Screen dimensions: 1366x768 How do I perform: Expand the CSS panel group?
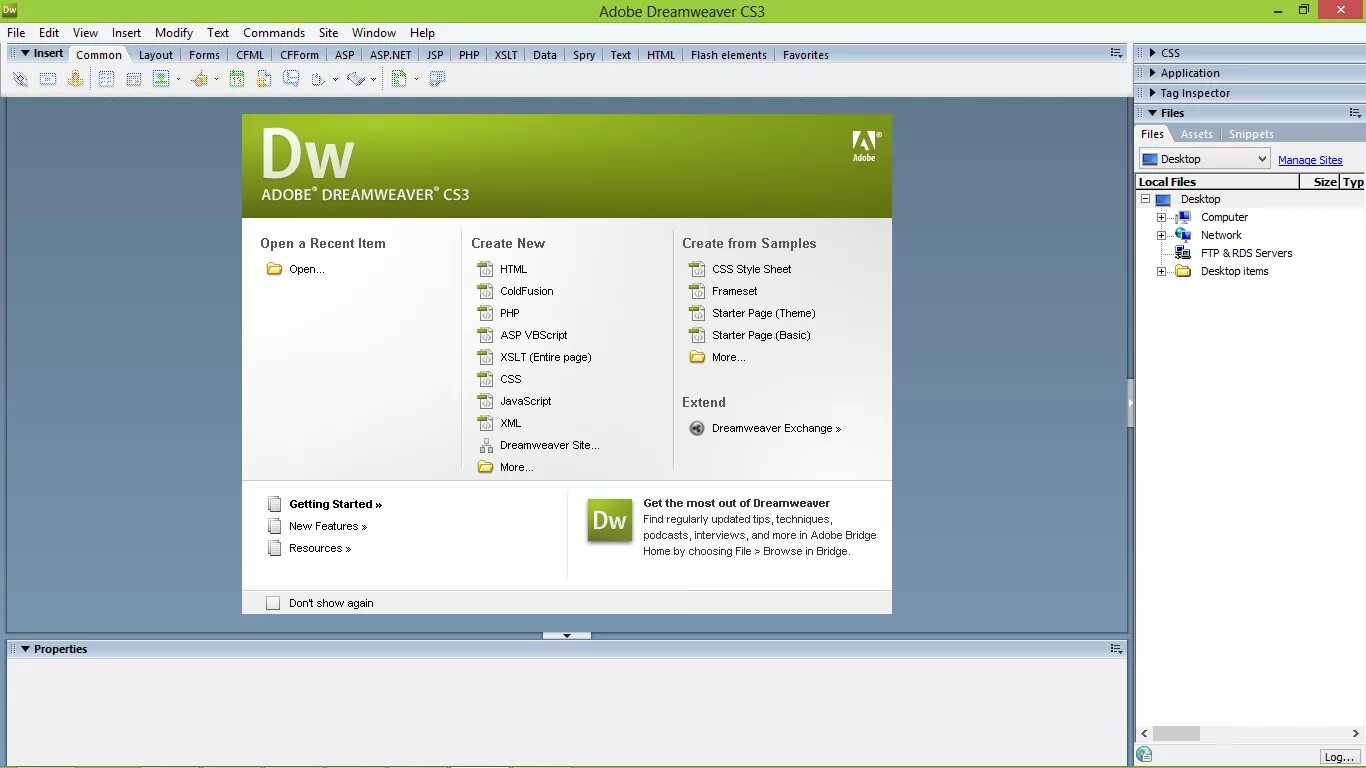pyautogui.click(x=1153, y=53)
